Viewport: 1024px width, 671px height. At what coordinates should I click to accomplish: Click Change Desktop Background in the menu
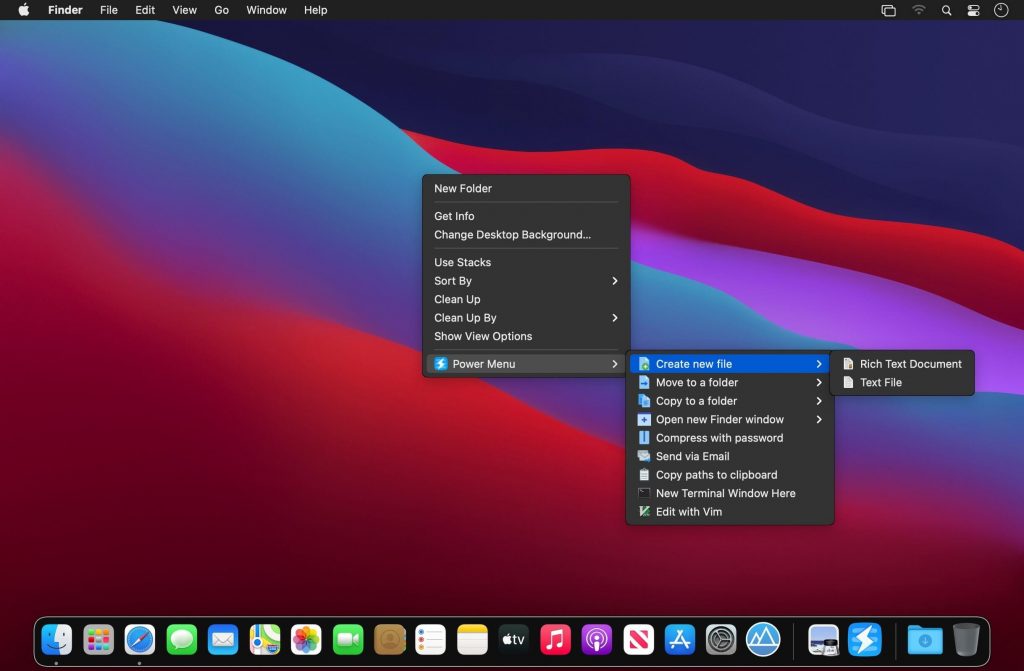coord(509,234)
